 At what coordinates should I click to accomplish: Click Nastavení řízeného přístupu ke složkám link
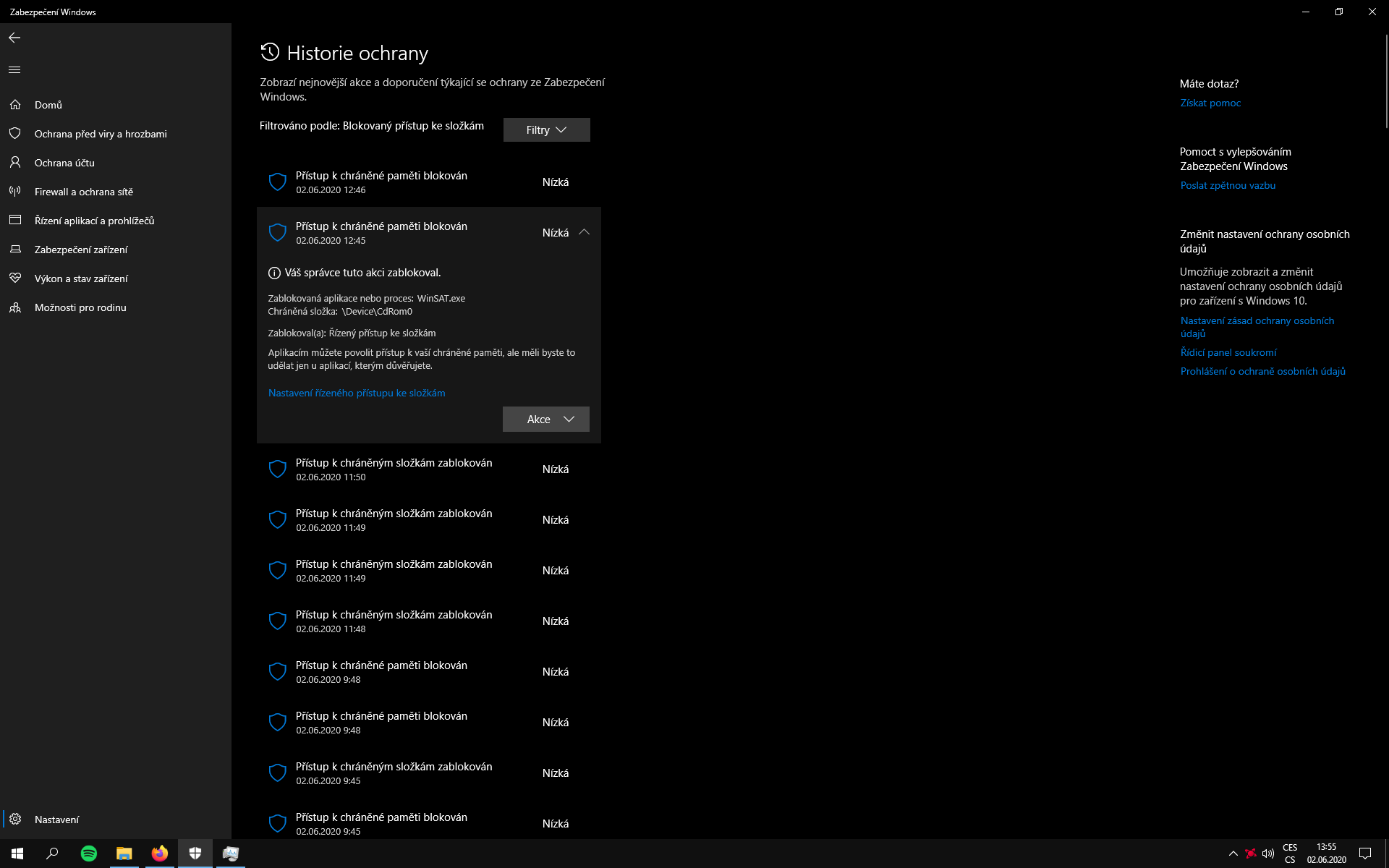click(357, 393)
